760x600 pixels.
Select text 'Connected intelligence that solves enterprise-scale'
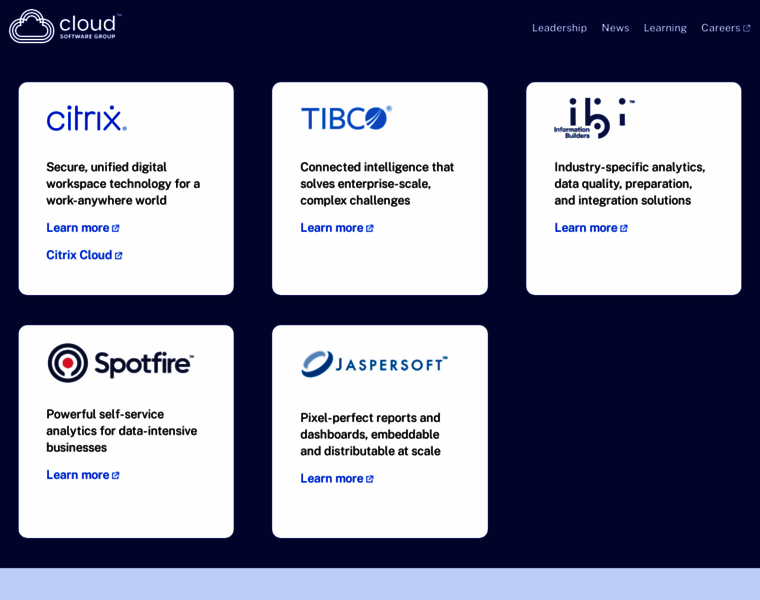[377, 175]
